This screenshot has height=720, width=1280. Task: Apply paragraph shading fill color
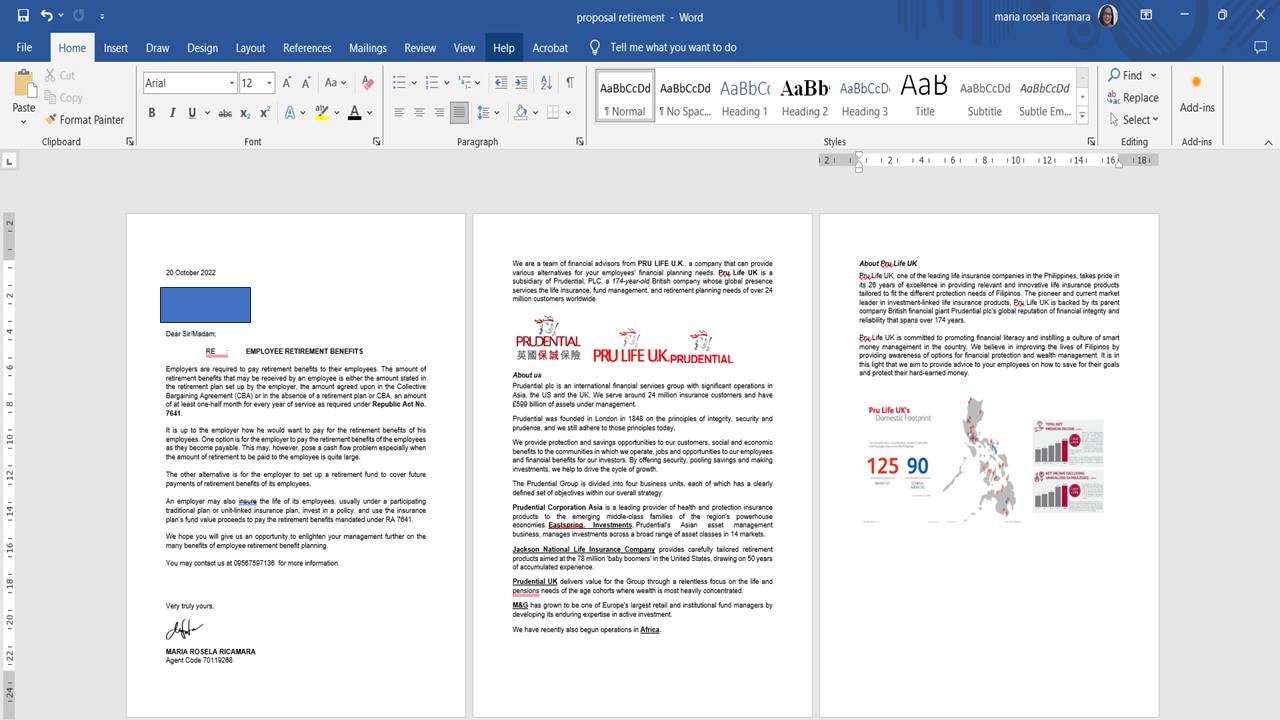(x=522, y=113)
